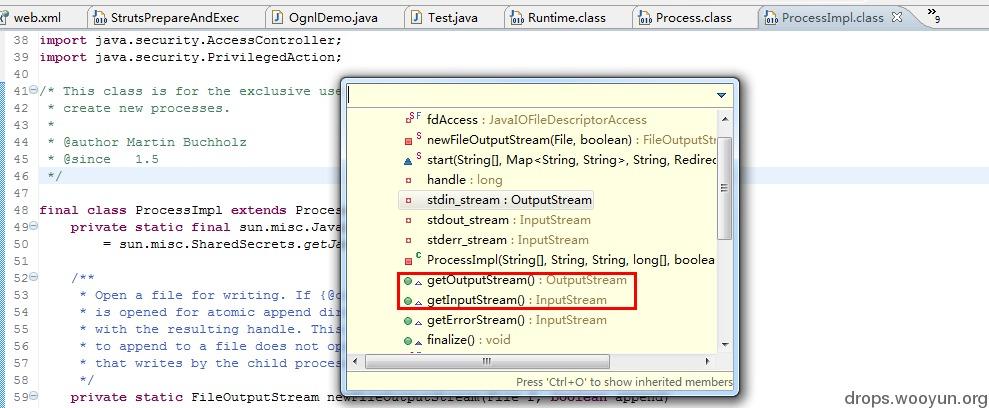Image resolution: width=989 pixels, height=408 pixels.
Task: Select stdin_stream : OutputStream entry
Action: [496, 200]
